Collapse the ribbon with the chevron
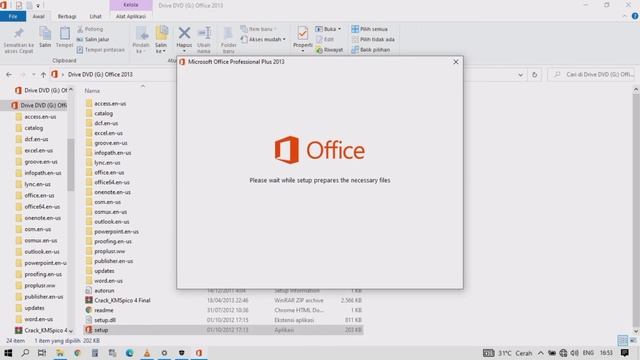This screenshot has height=360, width=640. pyautogui.click(x=624, y=16)
